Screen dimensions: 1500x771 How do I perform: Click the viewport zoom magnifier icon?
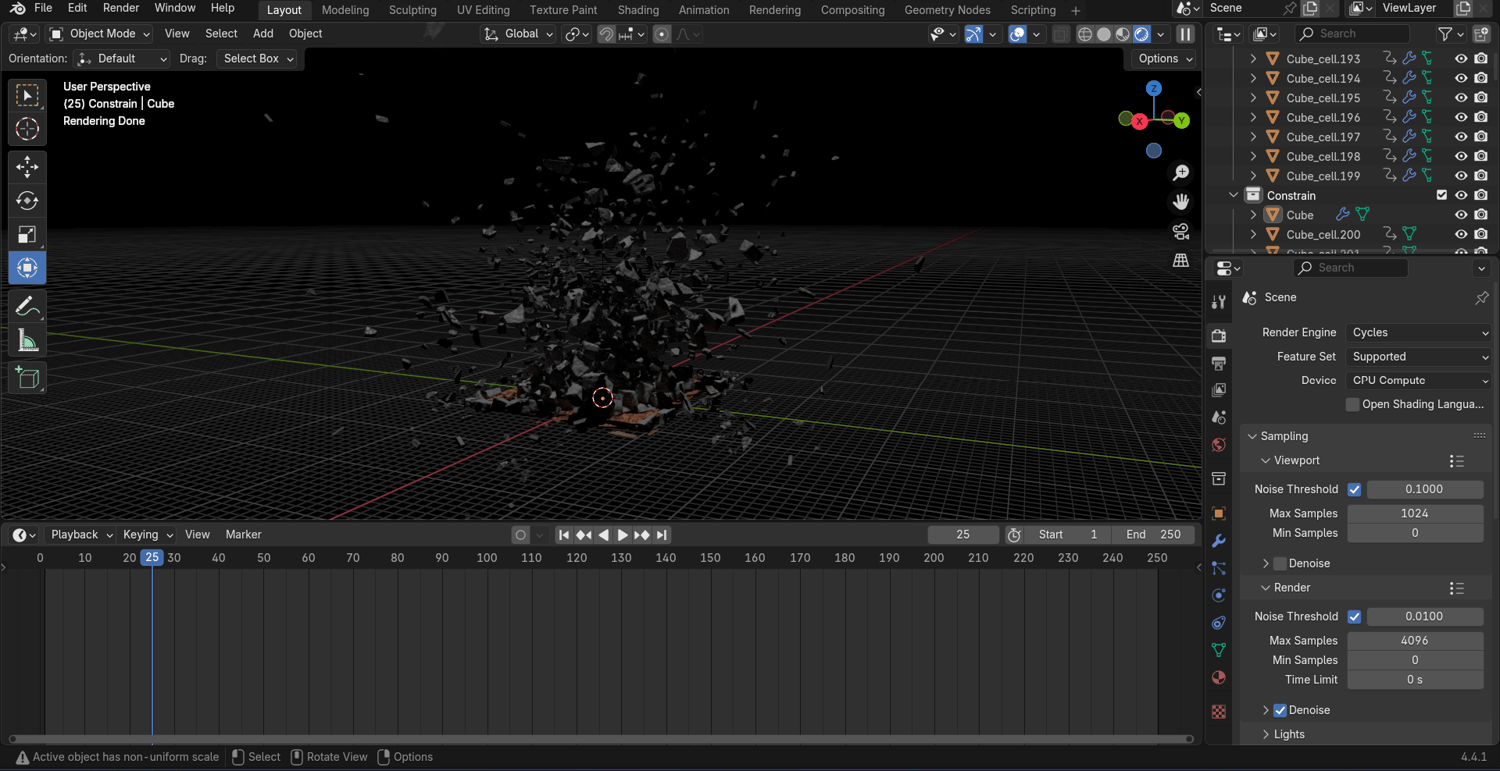(x=1181, y=173)
